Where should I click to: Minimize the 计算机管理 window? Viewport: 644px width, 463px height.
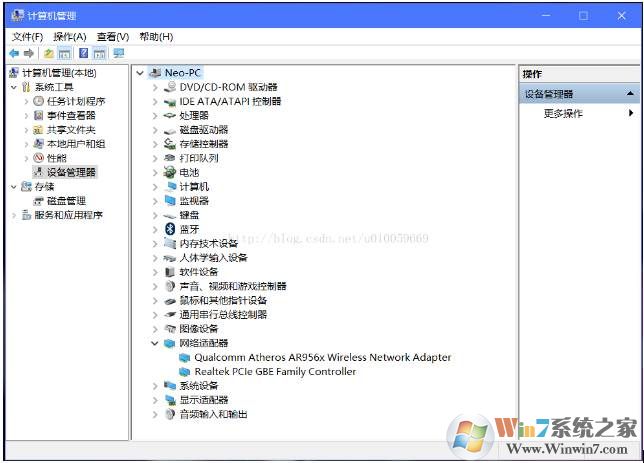[546, 16]
